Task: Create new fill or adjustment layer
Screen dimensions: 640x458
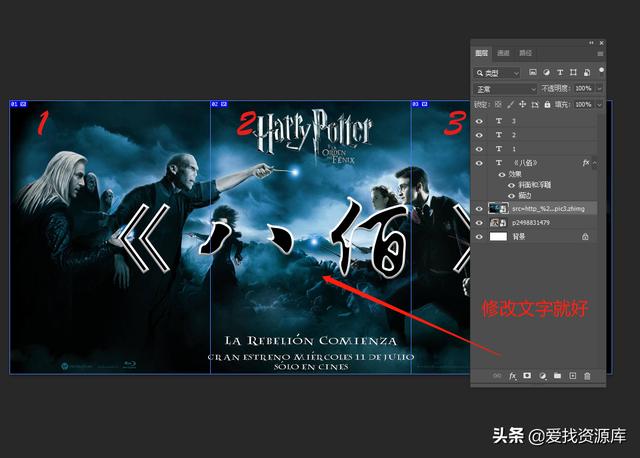Action: [542, 376]
